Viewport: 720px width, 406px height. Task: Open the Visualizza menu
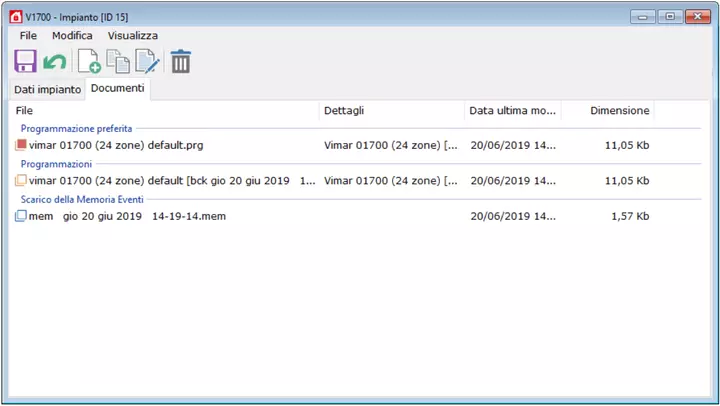133,35
